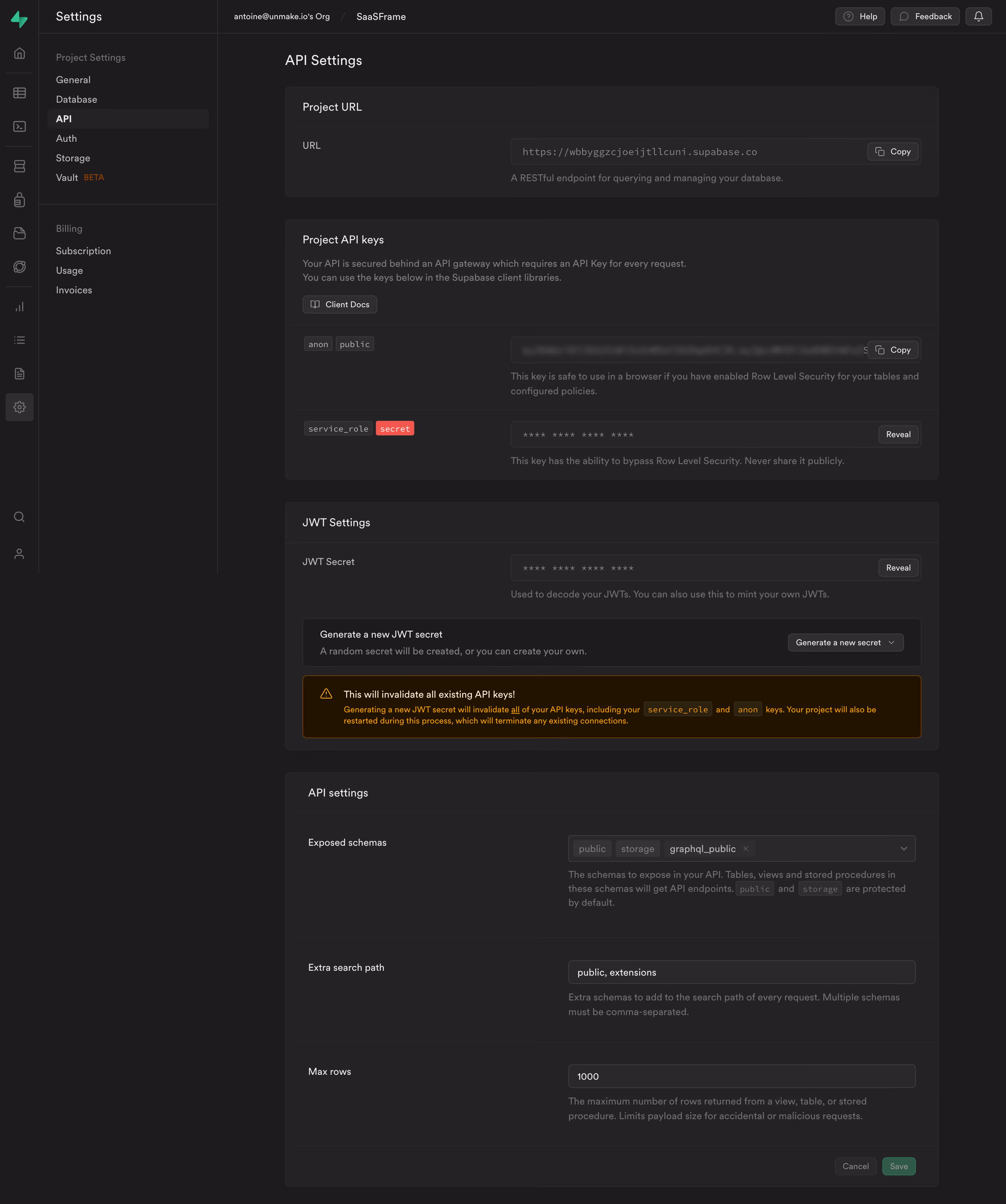The width and height of the screenshot is (1006, 1204).
Task: Reveal the service_role secret key
Action: pos(898,434)
